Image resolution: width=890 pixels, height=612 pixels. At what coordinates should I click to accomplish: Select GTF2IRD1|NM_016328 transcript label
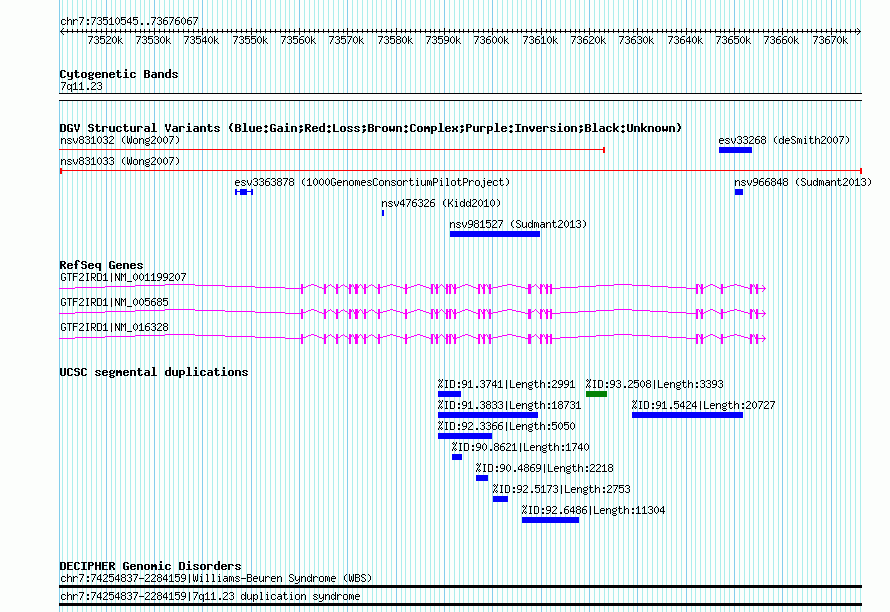pyautogui.click(x=114, y=328)
